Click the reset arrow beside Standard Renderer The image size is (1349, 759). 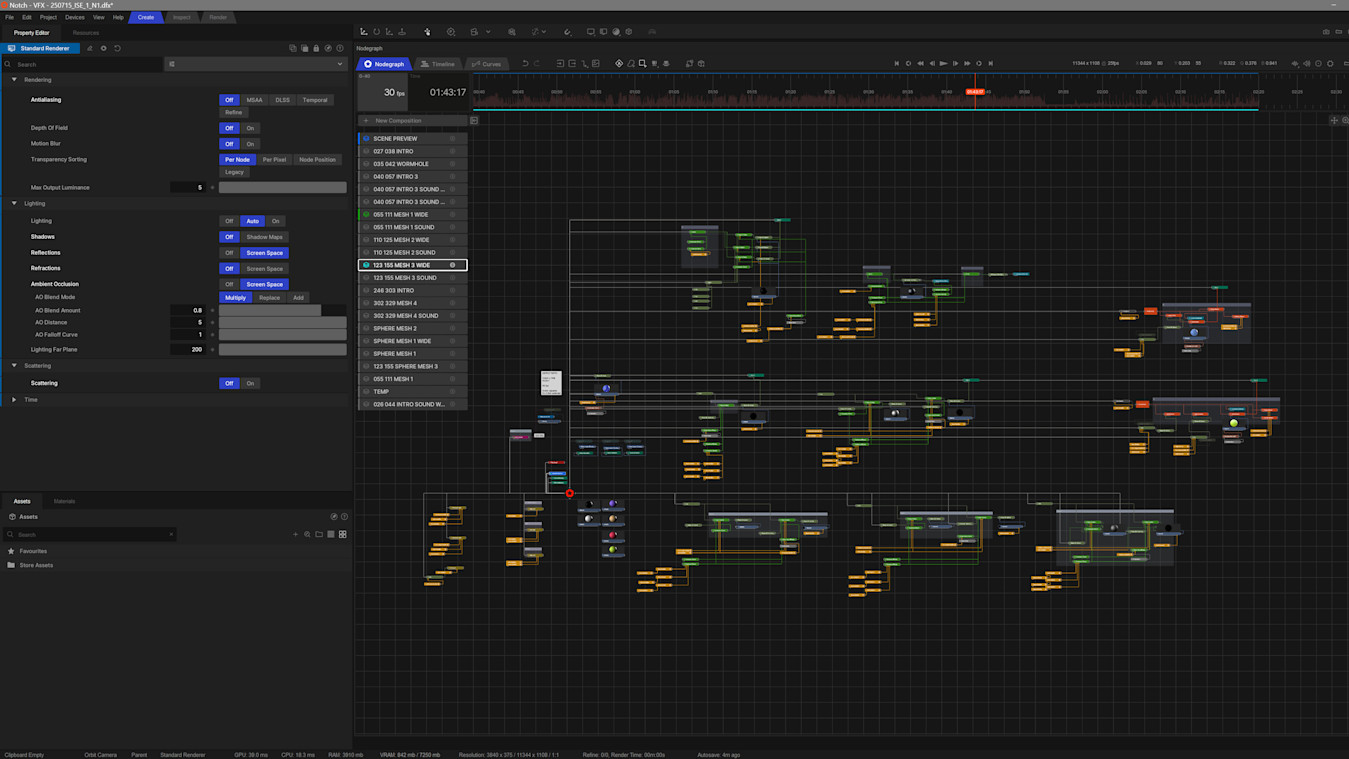[x=117, y=48]
